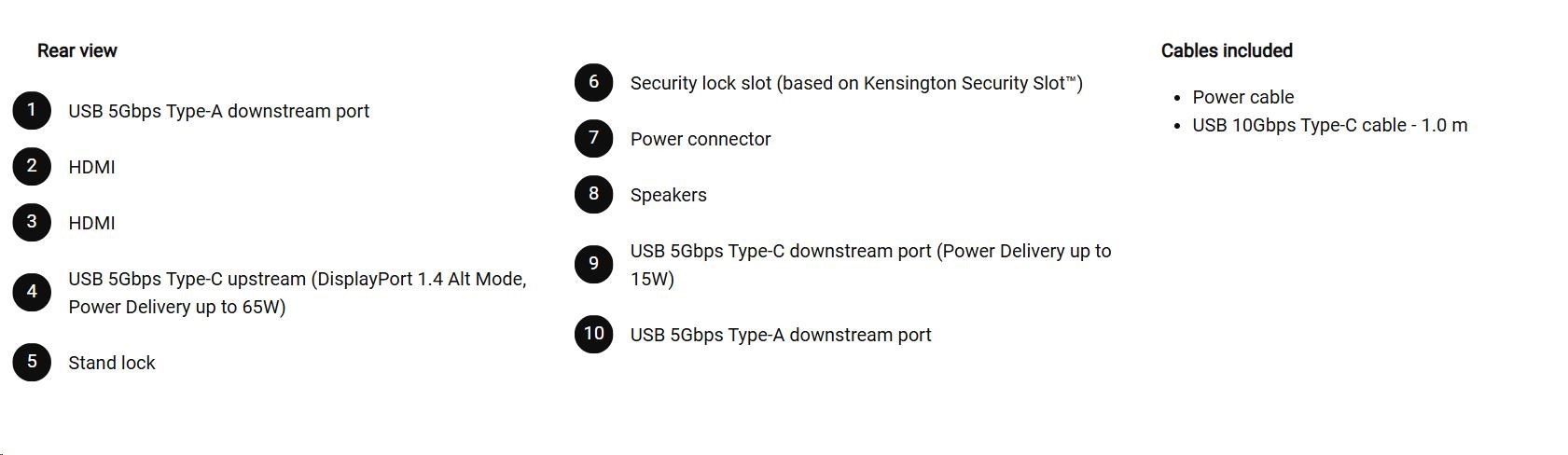1568x455 pixels.
Task: Select the Power connector label
Action: click(x=701, y=139)
